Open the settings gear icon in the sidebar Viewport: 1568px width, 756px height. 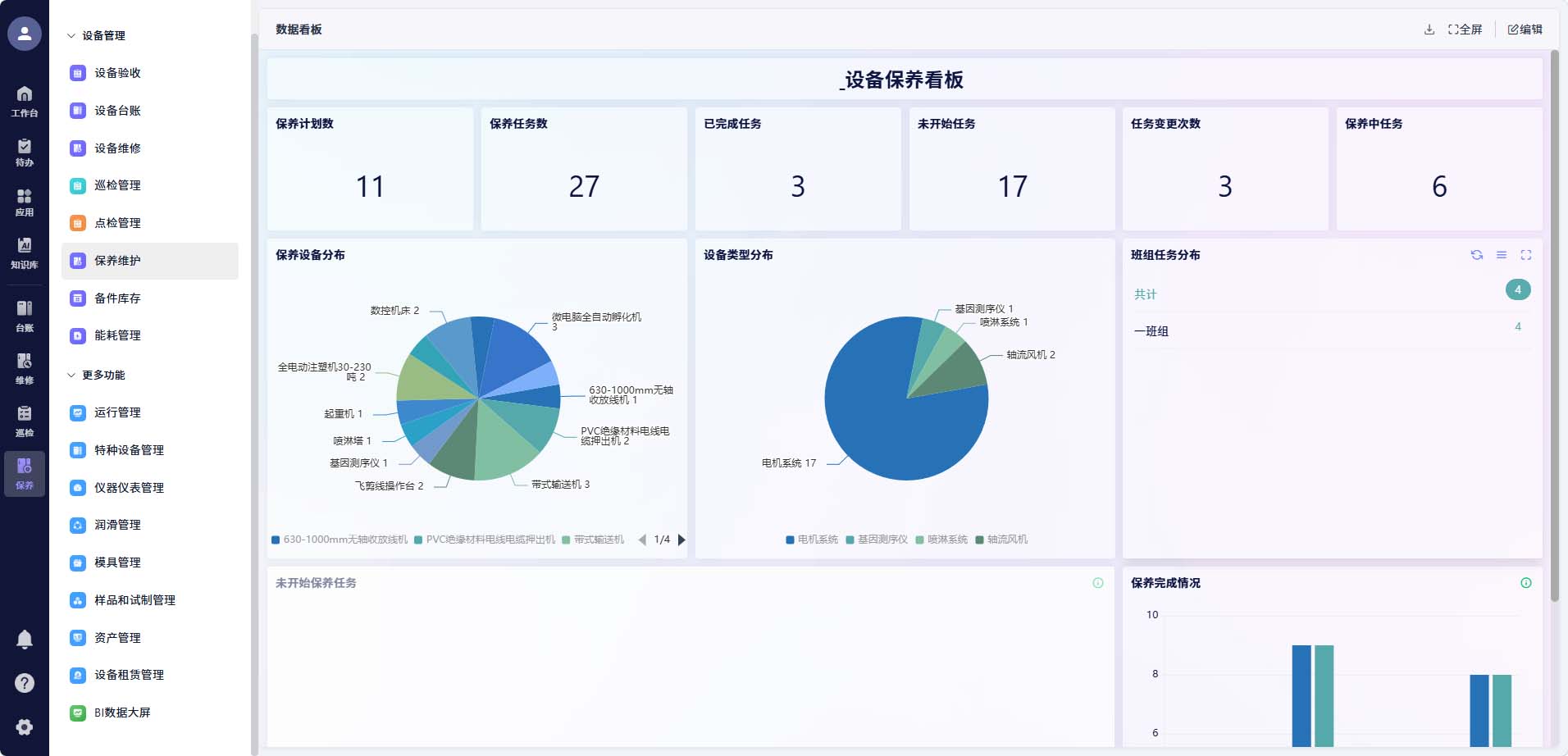point(25,726)
